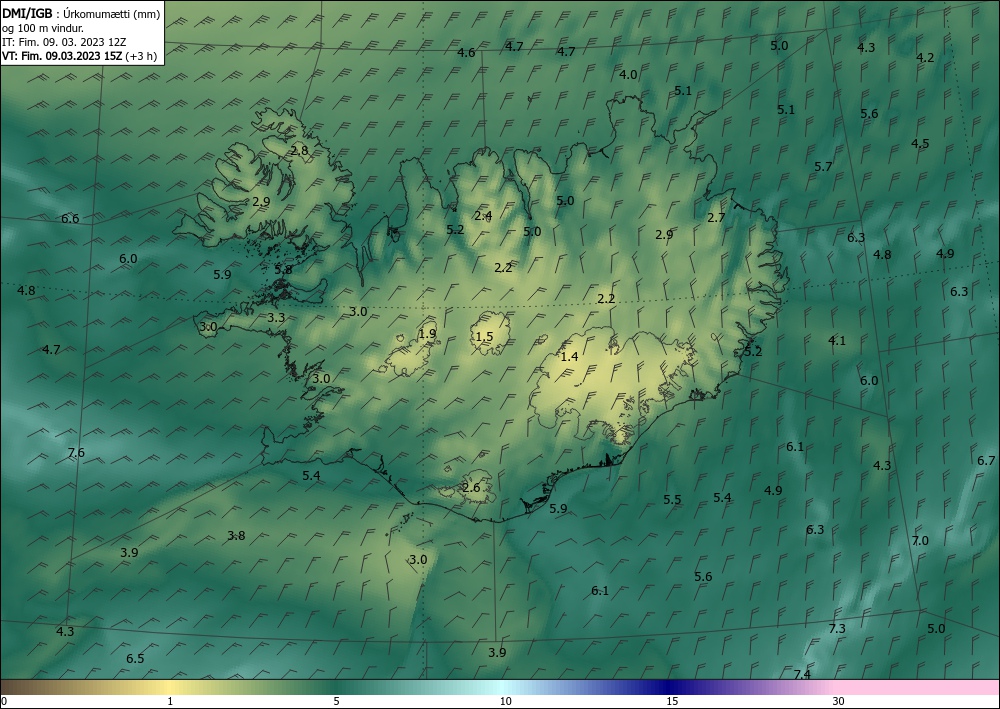Select the "IT: Fim. 09. 03. 2023 12Z" line
The image size is (1000, 709).
click(64, 42)
